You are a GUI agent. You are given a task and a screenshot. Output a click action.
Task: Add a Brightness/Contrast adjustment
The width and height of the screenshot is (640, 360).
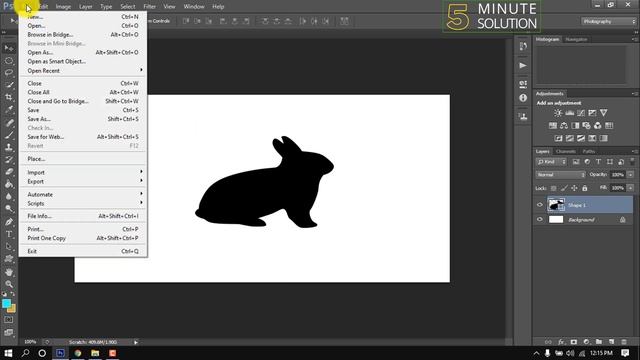point(558,113)
